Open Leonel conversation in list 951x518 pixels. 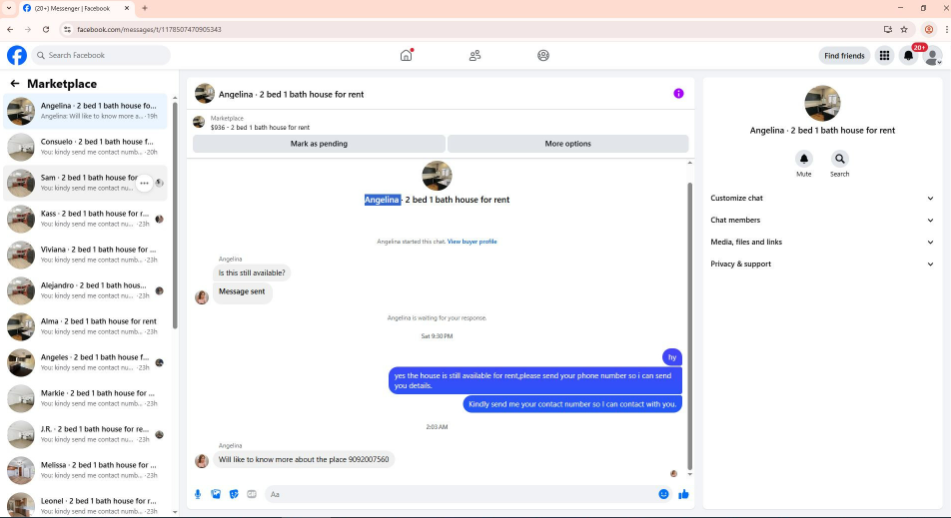pos(86,505)
